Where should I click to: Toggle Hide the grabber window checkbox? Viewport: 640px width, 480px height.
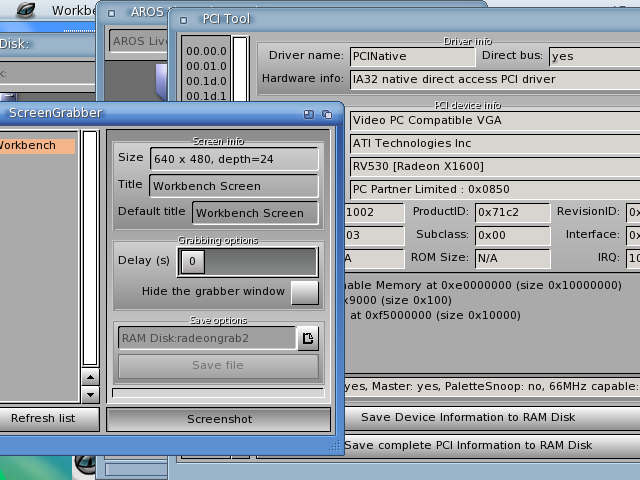tap(305, 292)
